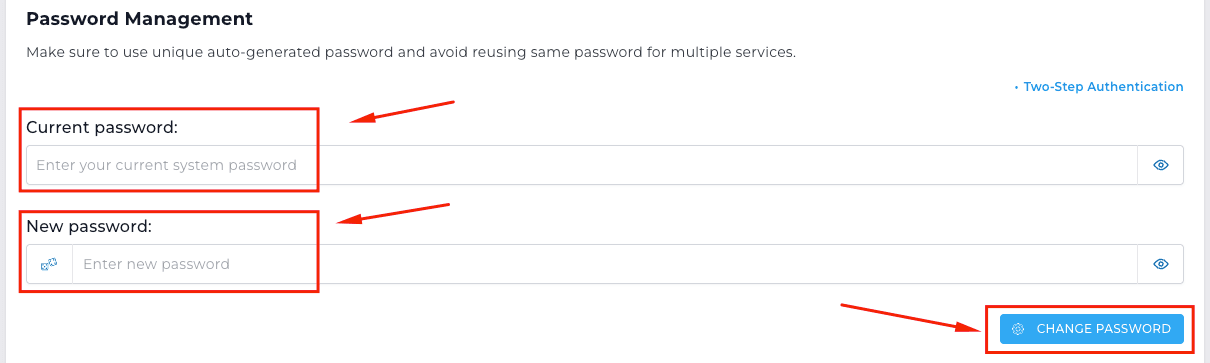Reveal new password using its eye icon

1161,264
